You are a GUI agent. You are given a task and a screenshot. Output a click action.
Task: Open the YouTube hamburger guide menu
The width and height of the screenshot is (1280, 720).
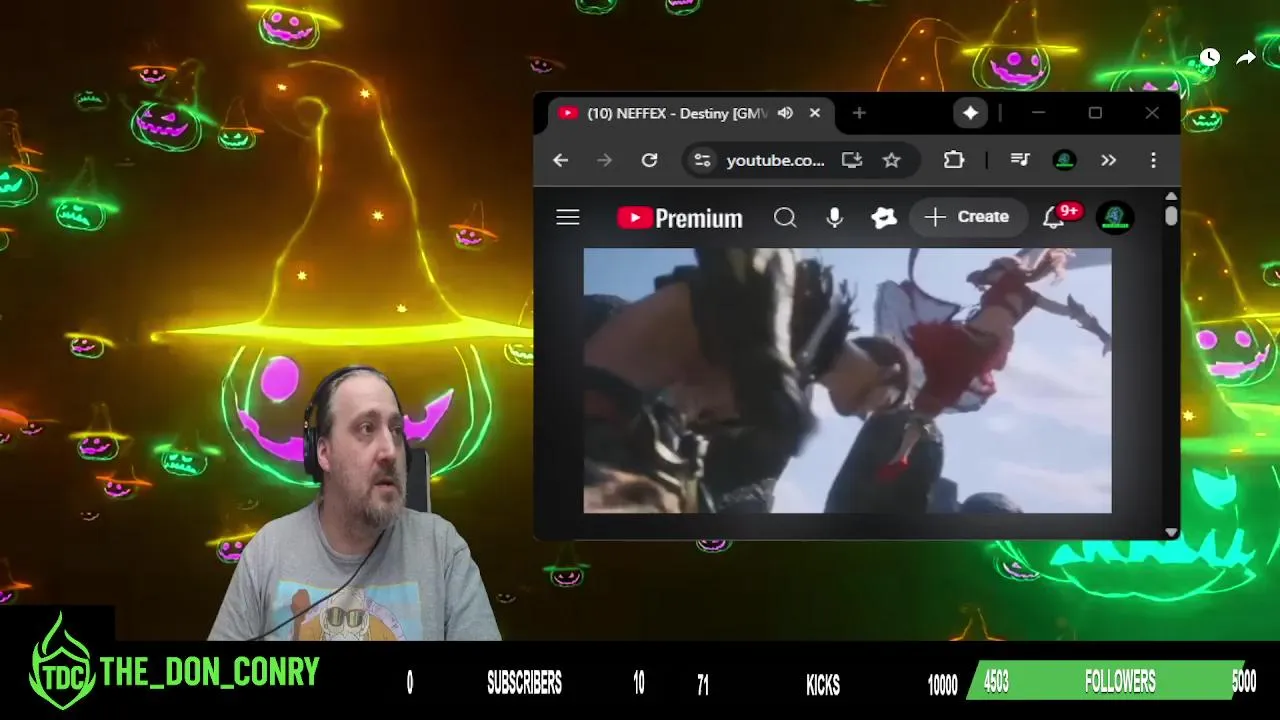(x=568, y=217)
